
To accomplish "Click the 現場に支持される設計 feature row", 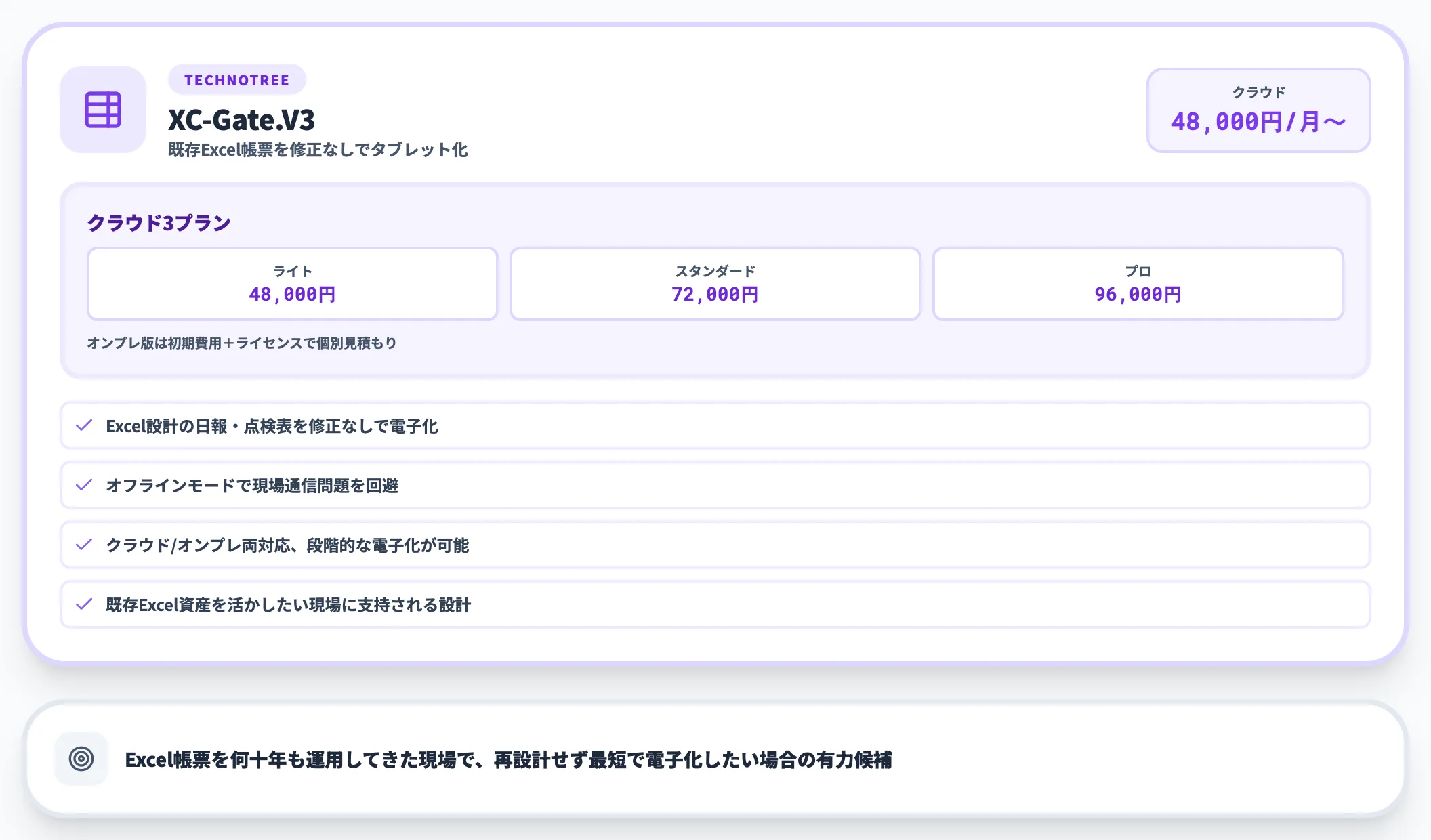I will pos(715,604).
